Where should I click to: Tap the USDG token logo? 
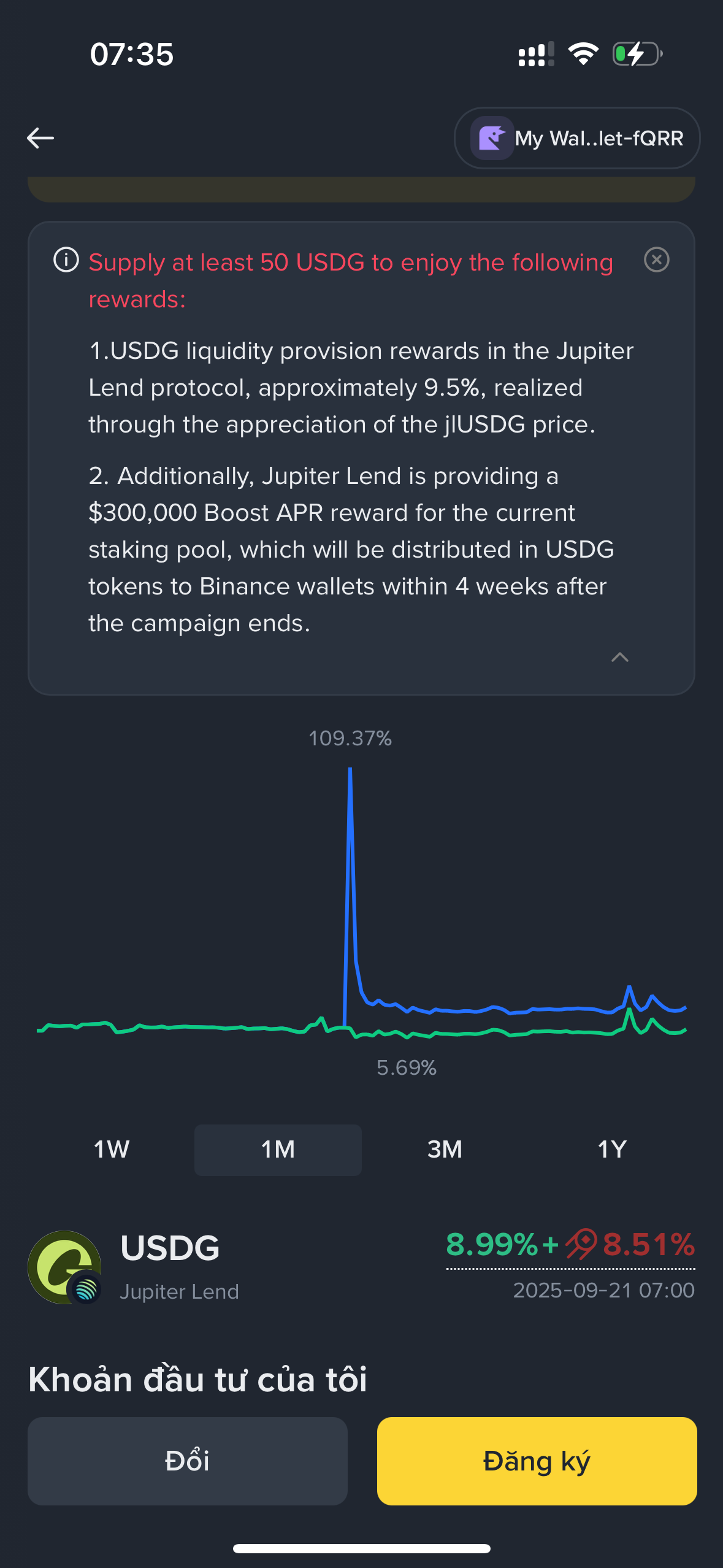(64, 1266)
